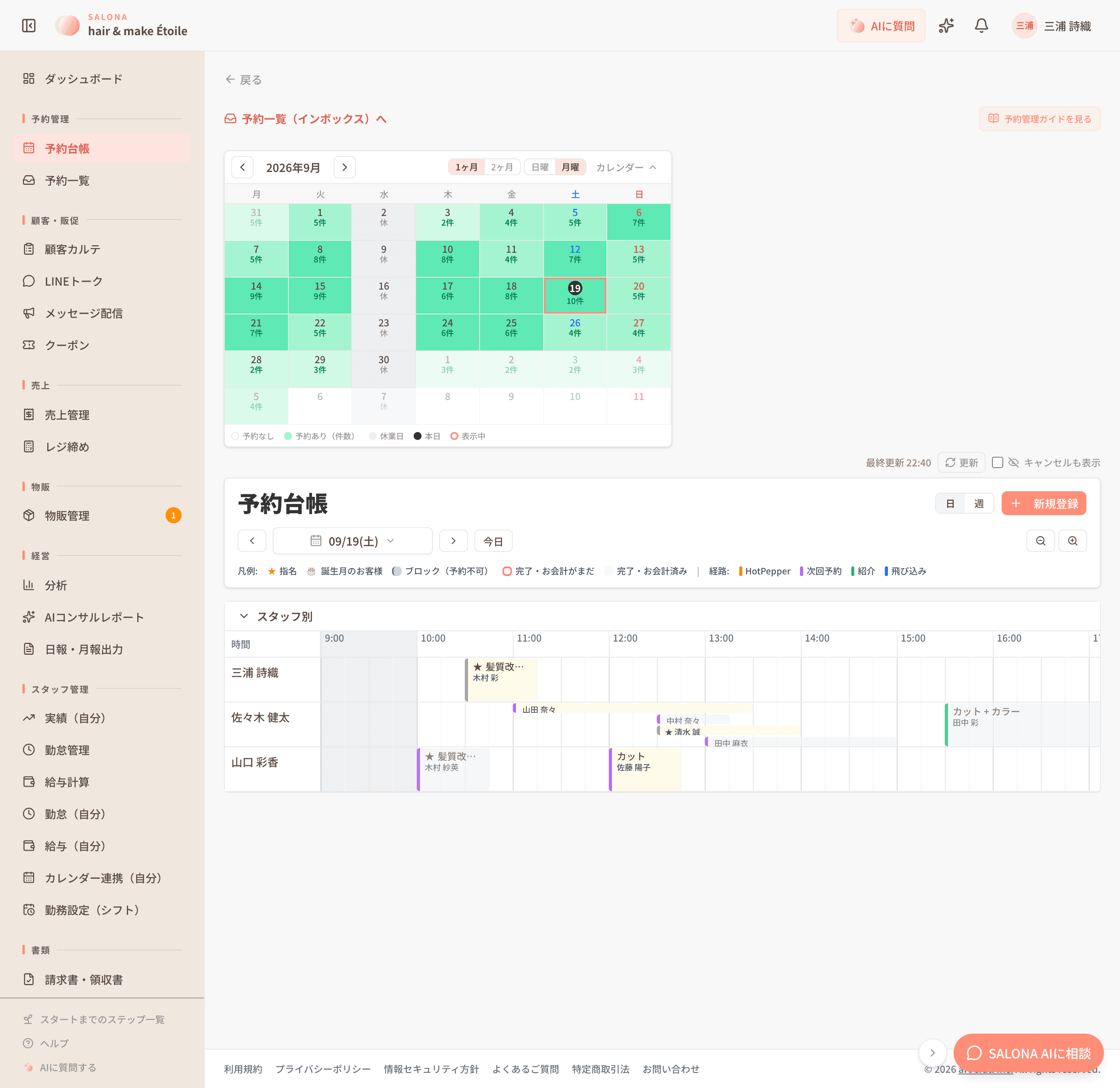Open 勤務設定（シフト） calendar-clock icon
Screen dimensions: 1120x1088
[28, 910]
